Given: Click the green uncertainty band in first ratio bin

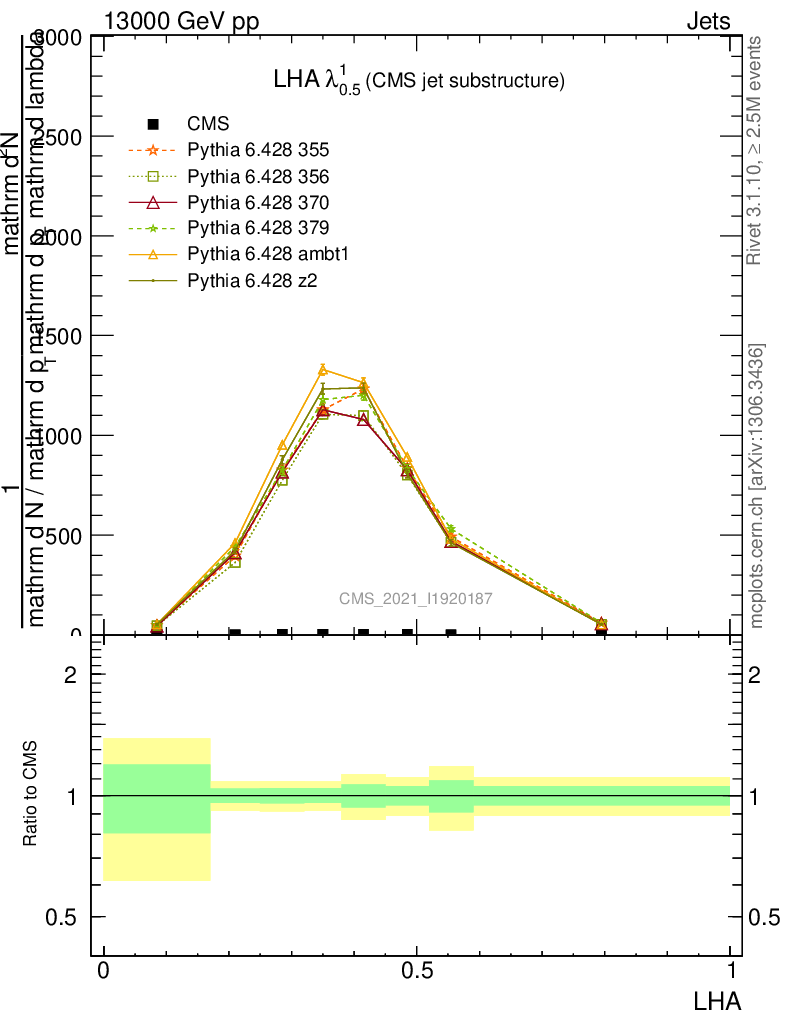Looking at the screenshot, I should point(157,799).
